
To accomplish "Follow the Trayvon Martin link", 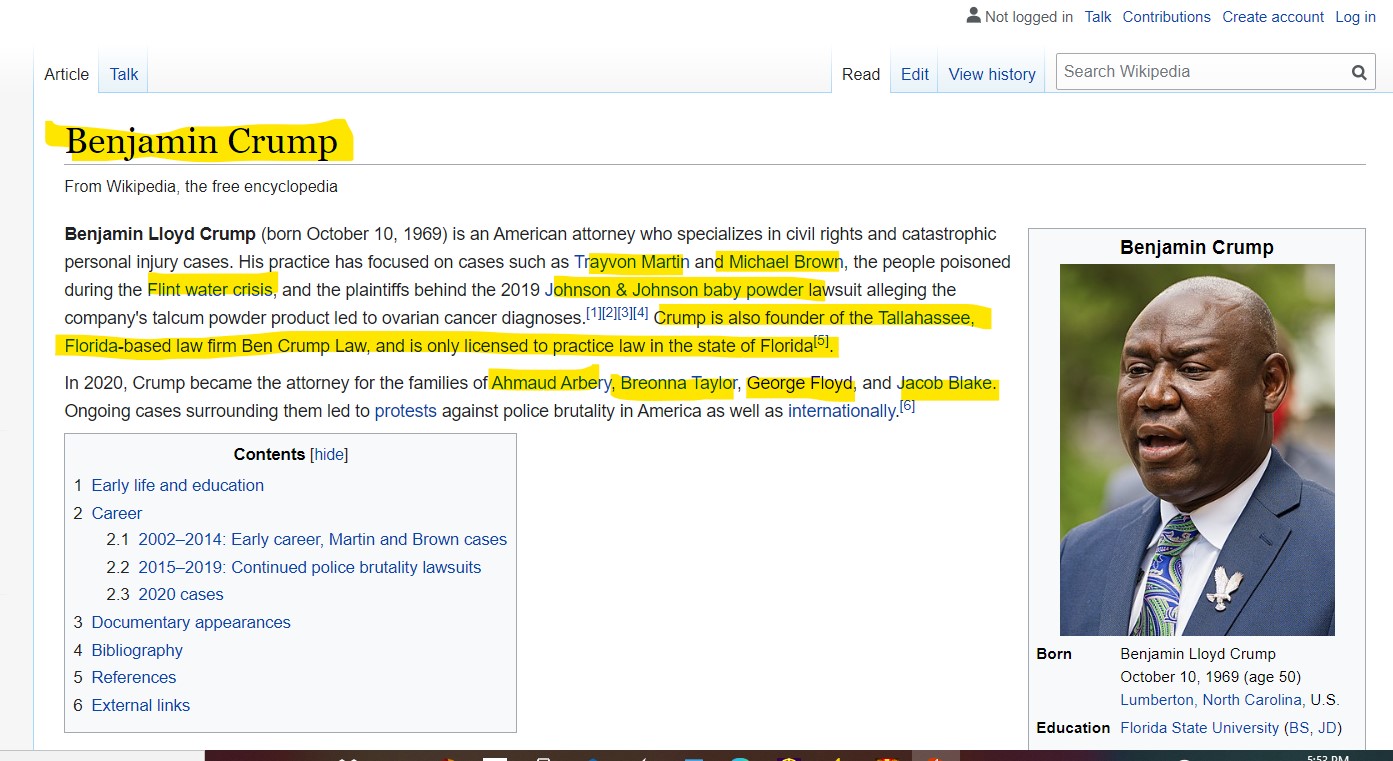I will tap(632, 262).
